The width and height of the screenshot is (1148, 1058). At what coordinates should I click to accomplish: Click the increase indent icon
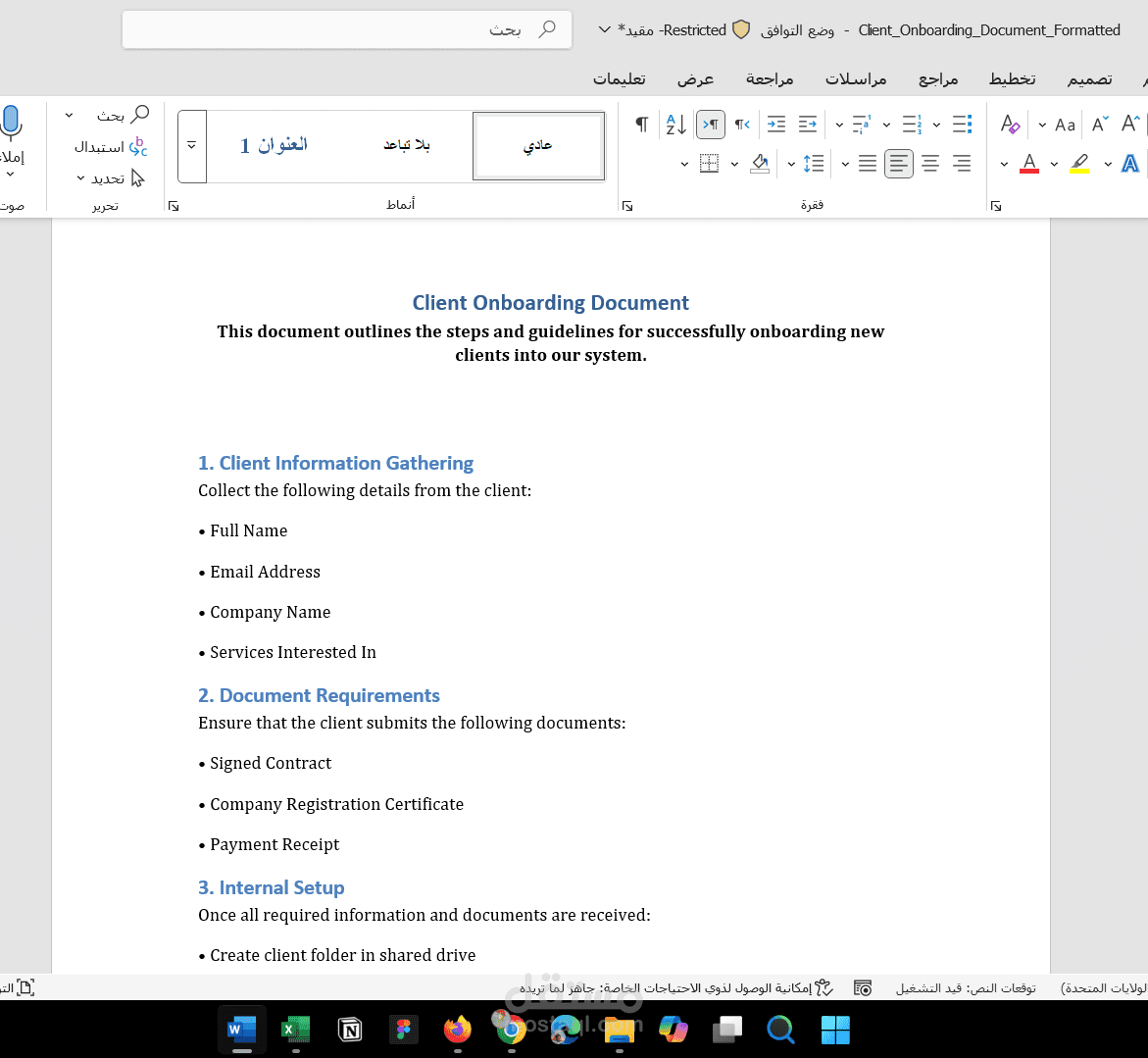pyautogui.click(x=776, y=125)
